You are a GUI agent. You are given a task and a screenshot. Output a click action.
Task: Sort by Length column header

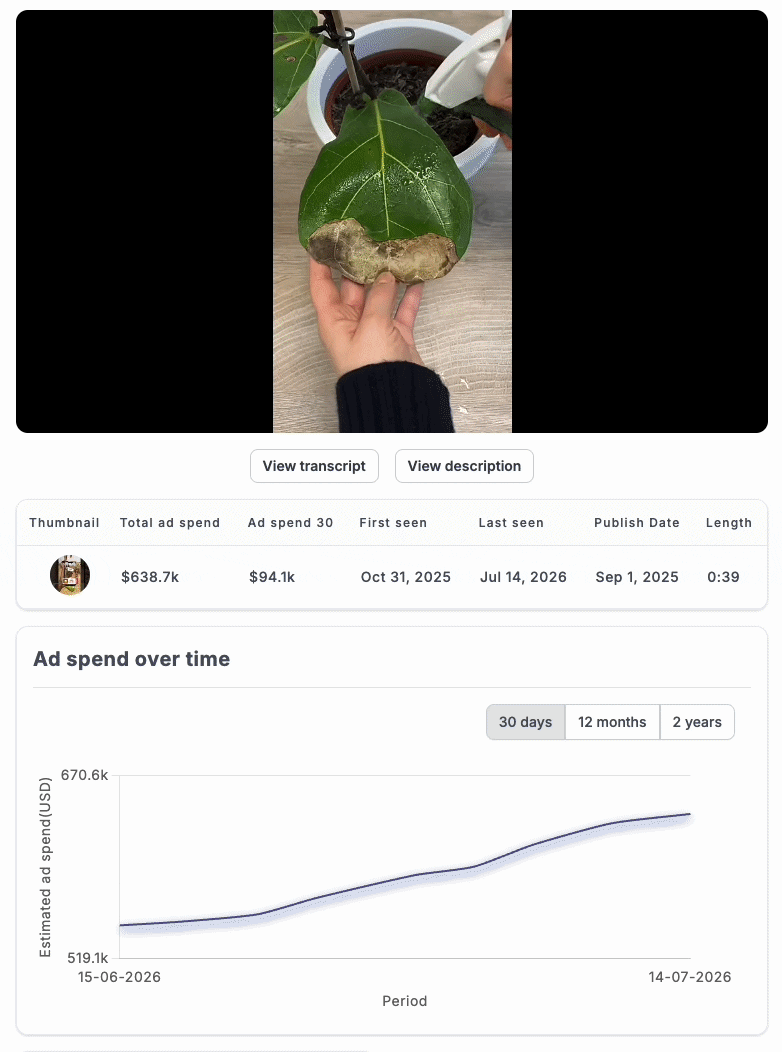click(728, 523)
